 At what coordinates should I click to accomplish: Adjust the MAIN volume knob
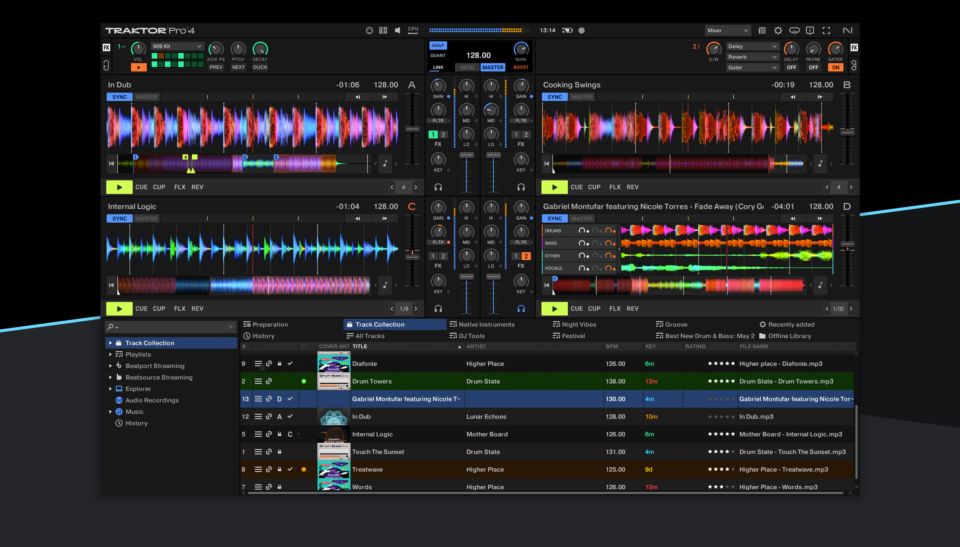(520, 48)
